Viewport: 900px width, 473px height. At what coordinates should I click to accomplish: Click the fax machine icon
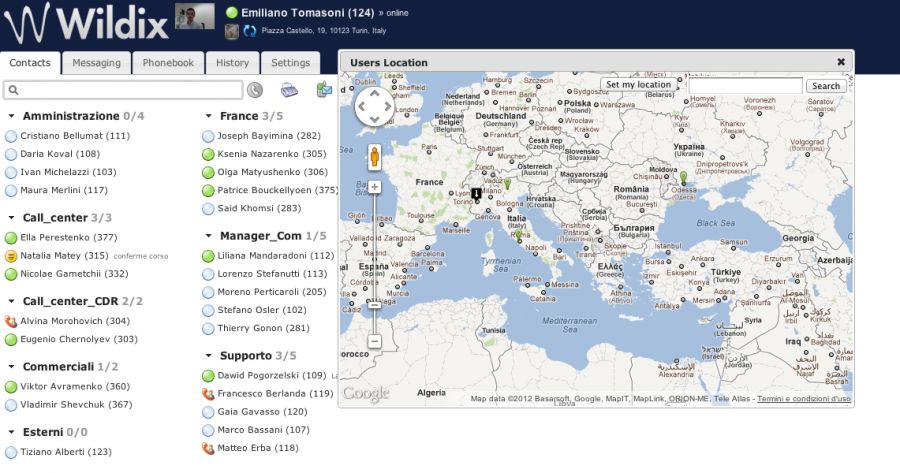tap(289, 90)
